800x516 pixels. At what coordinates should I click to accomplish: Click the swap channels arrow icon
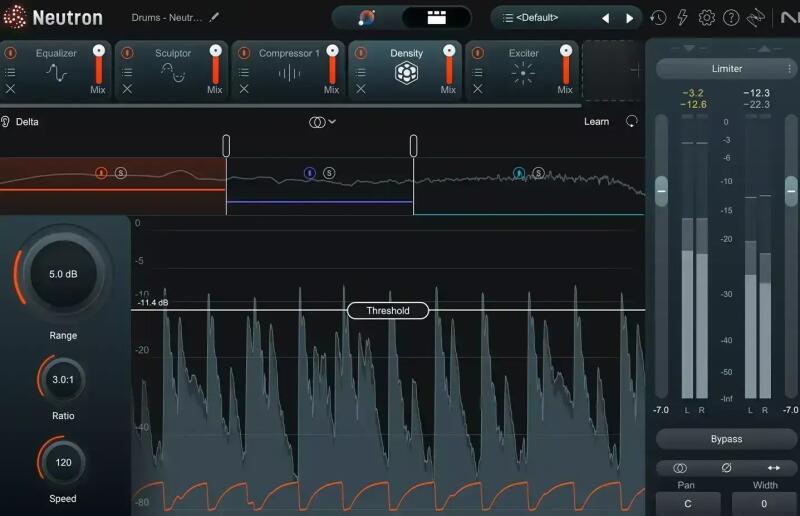pos(774,468)
